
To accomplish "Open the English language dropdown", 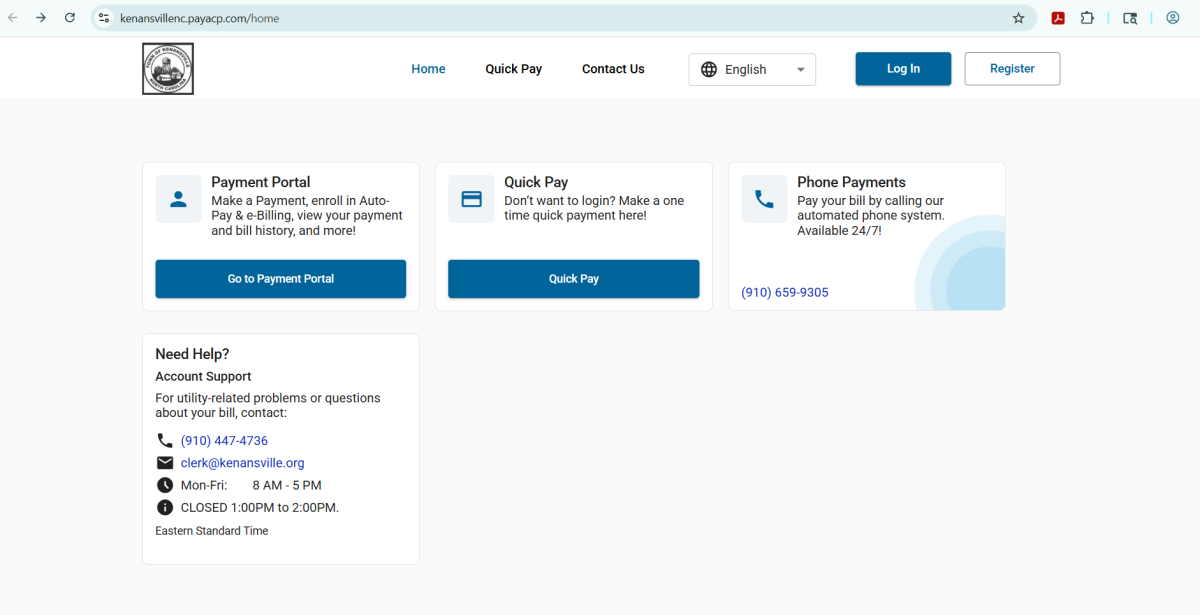I will (751, 69).
